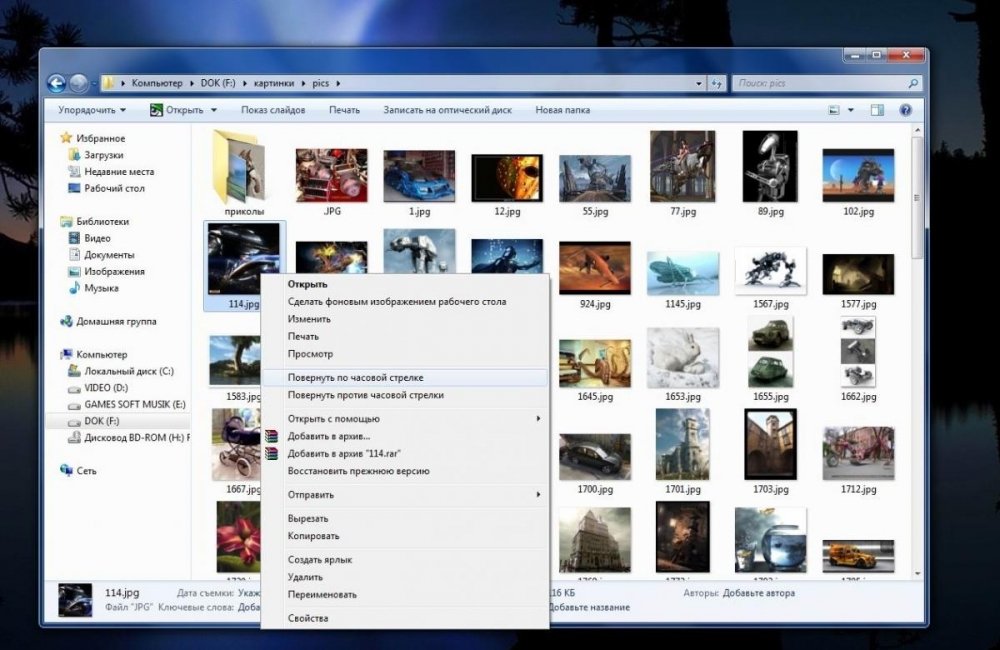Open the view mode dropdown arrow
The width and height of the screenshot is (1000, 650).
(x=851, y=110)
